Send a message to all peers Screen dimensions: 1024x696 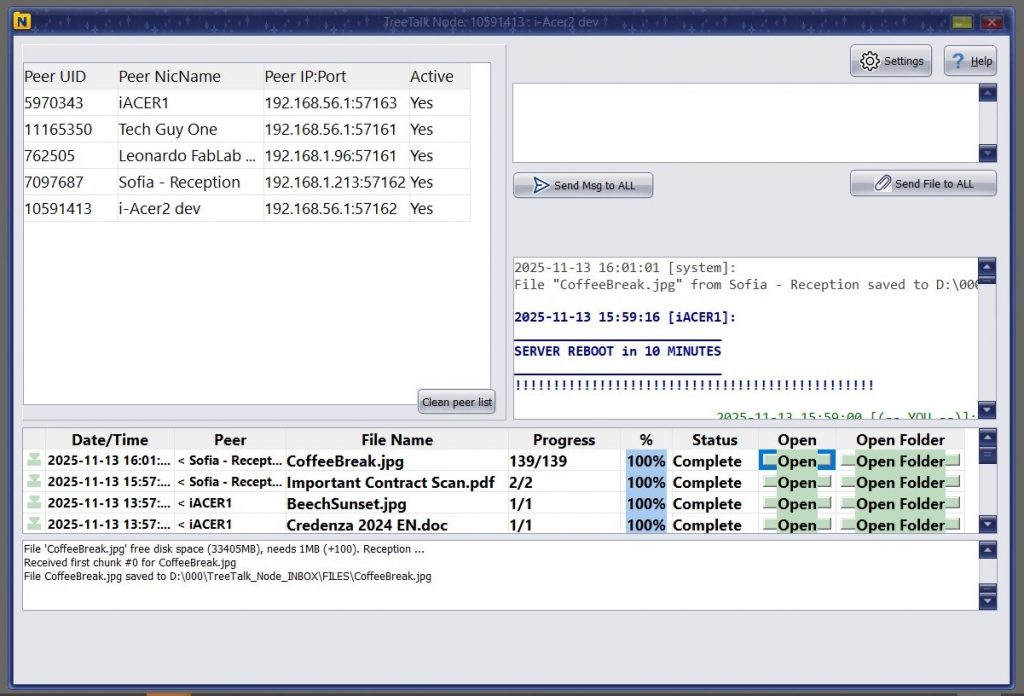pyautogui.click(x=583, y=184)
